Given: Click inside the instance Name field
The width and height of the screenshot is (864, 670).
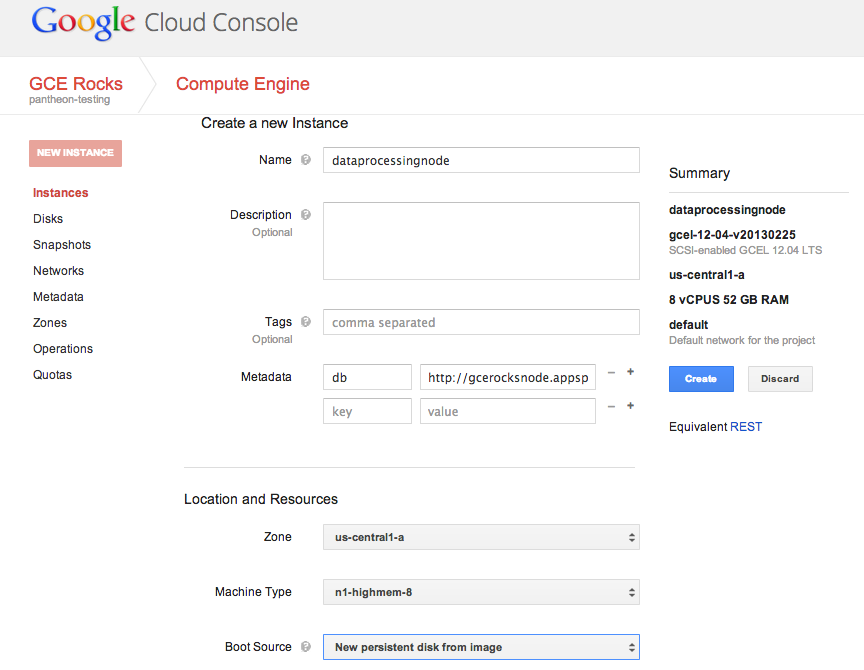Looking at the screenshot, I should 480,159.
